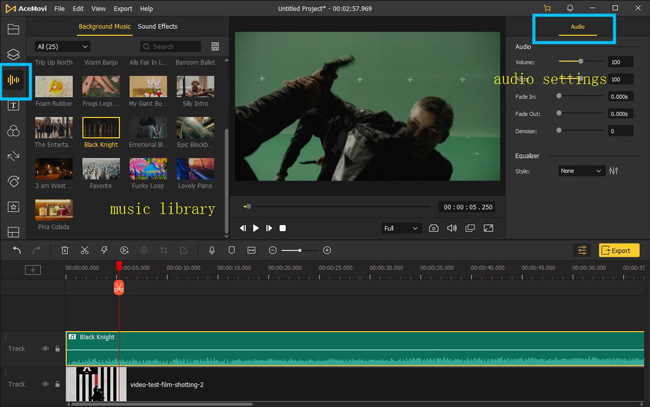This screenshot has width=650, height=407.
Task: Switch music library to grid view icon
Action: (215, 46)
